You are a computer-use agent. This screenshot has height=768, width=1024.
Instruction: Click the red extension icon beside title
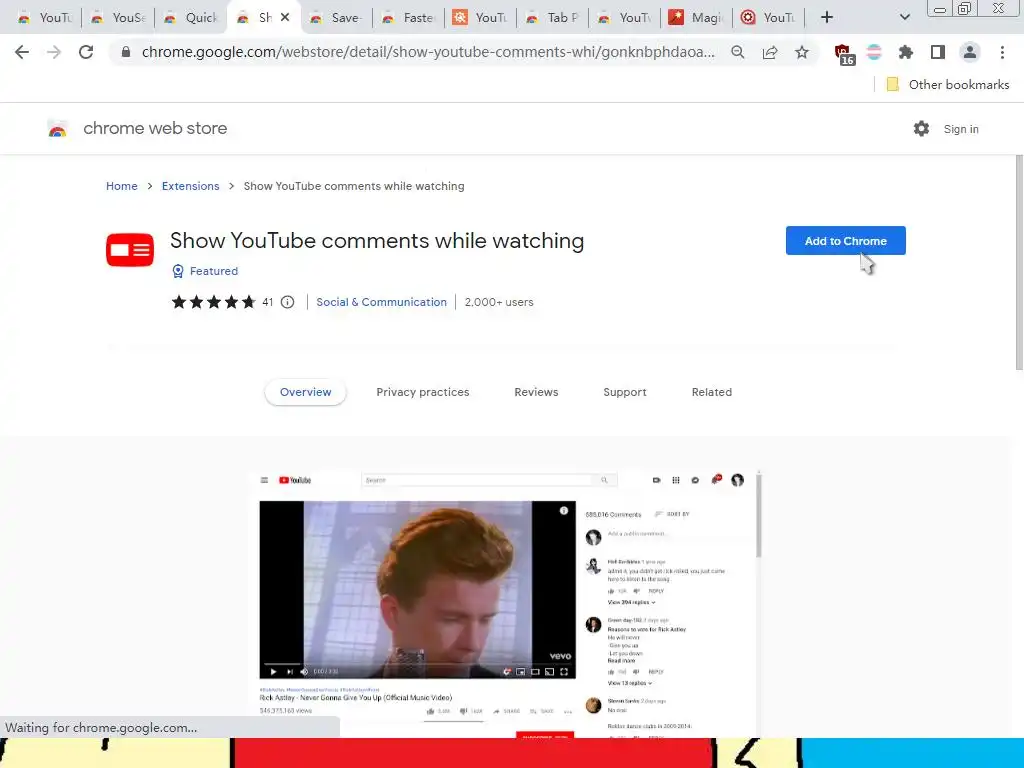(130, 249)
